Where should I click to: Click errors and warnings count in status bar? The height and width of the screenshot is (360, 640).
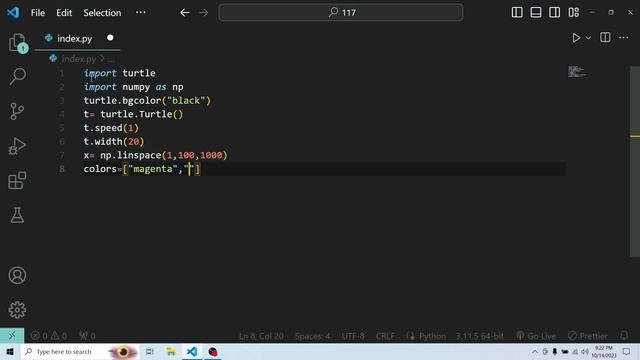49,336
